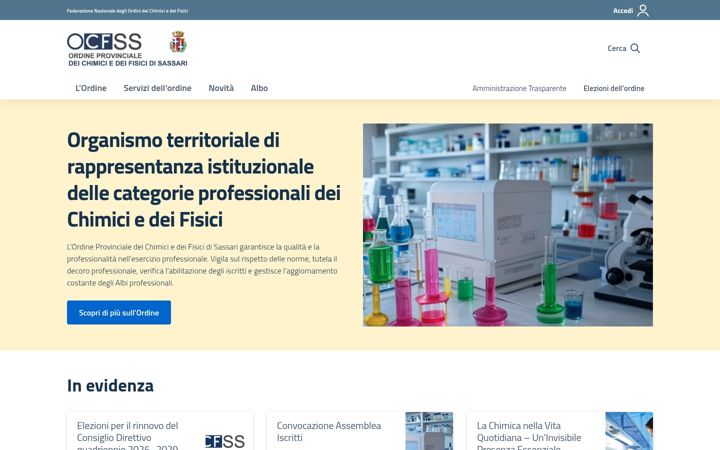Screen dimensions: 720x450
Task: Click the magnifying glass search icon
Action: (635, 48)
